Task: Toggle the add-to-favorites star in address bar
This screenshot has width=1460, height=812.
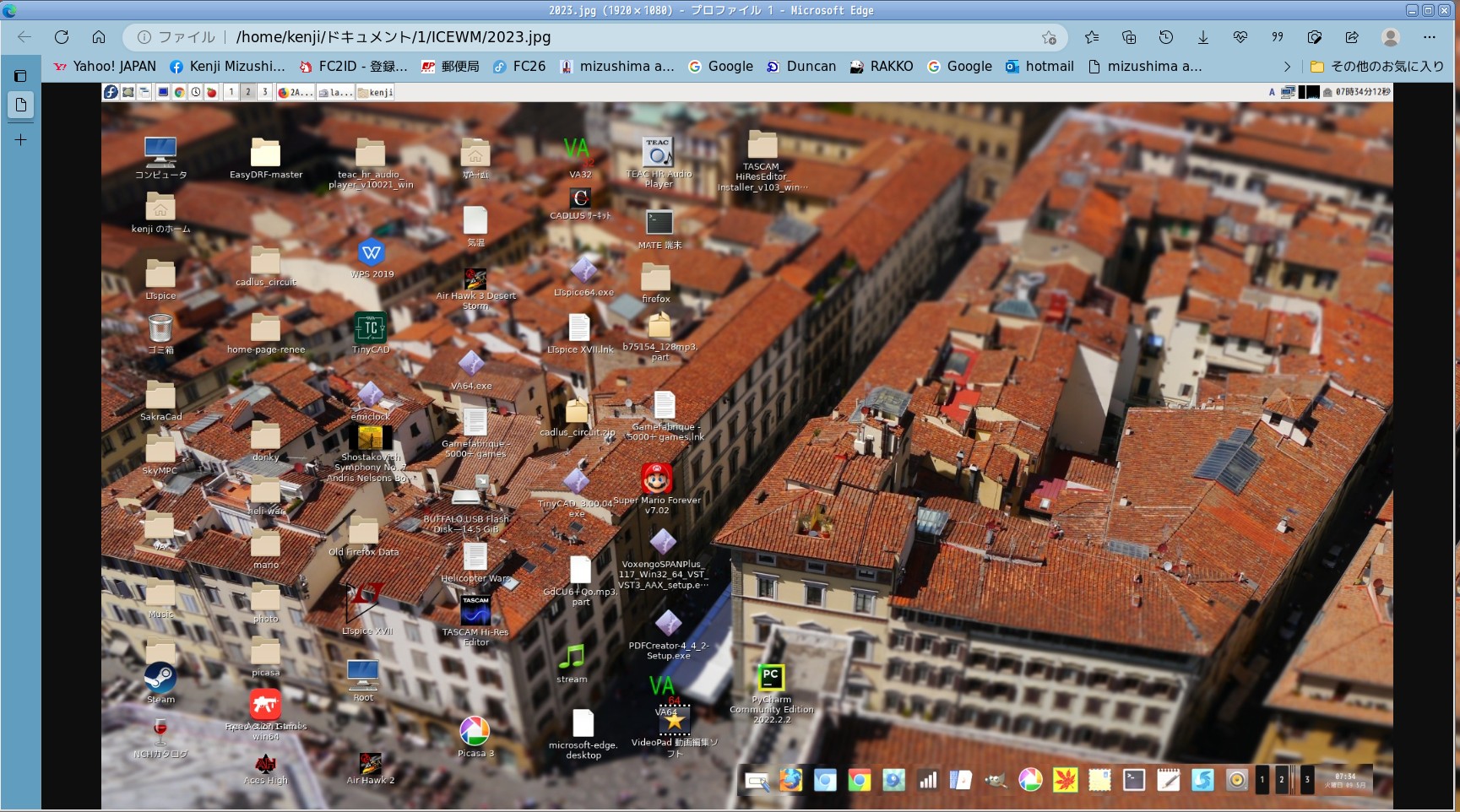Action: [1049, 37]
